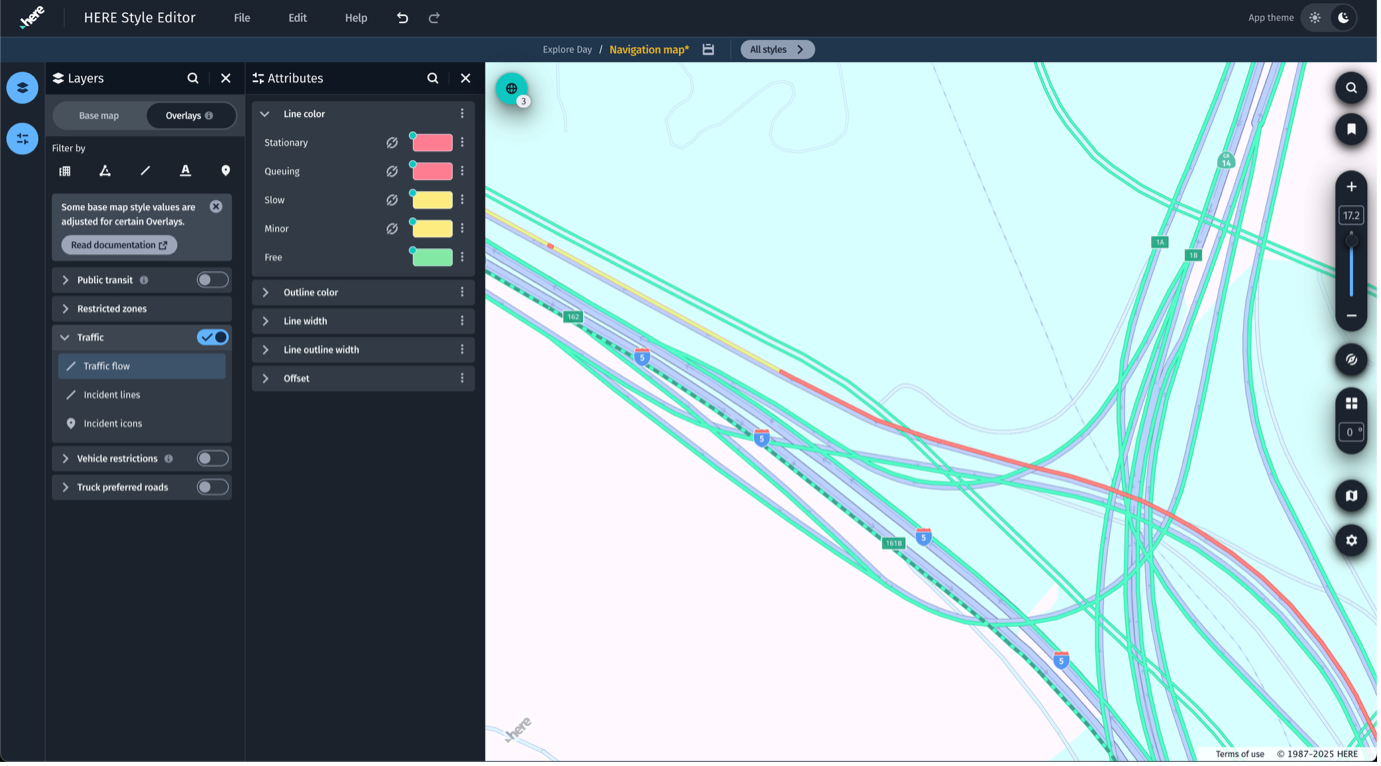Open Queuing color swatch
Image resolution: width=1381 pixels, height=766 pixels.
point(433,172)
